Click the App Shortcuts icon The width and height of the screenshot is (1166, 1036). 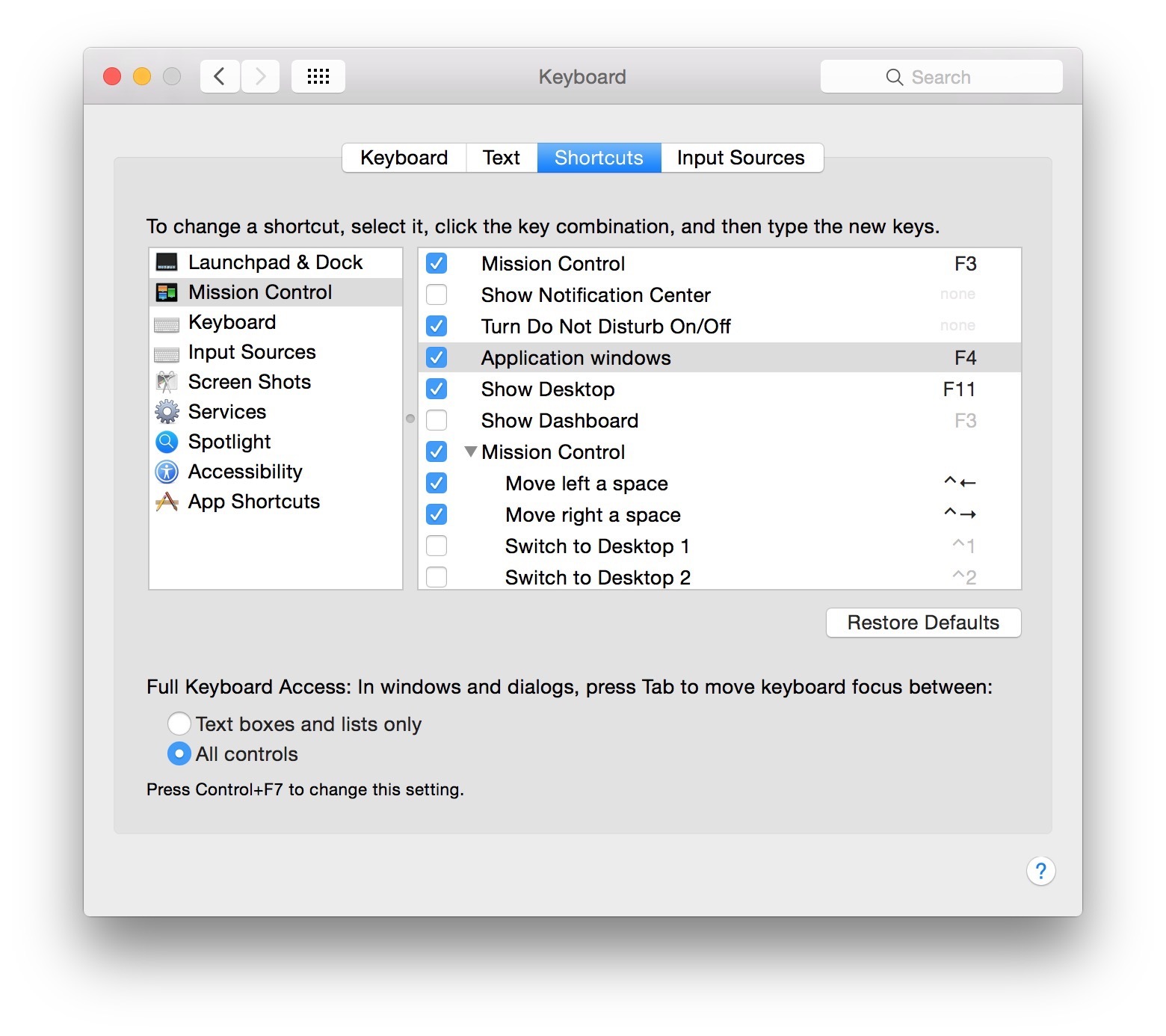pyautogui.click(x=166, y=502)
